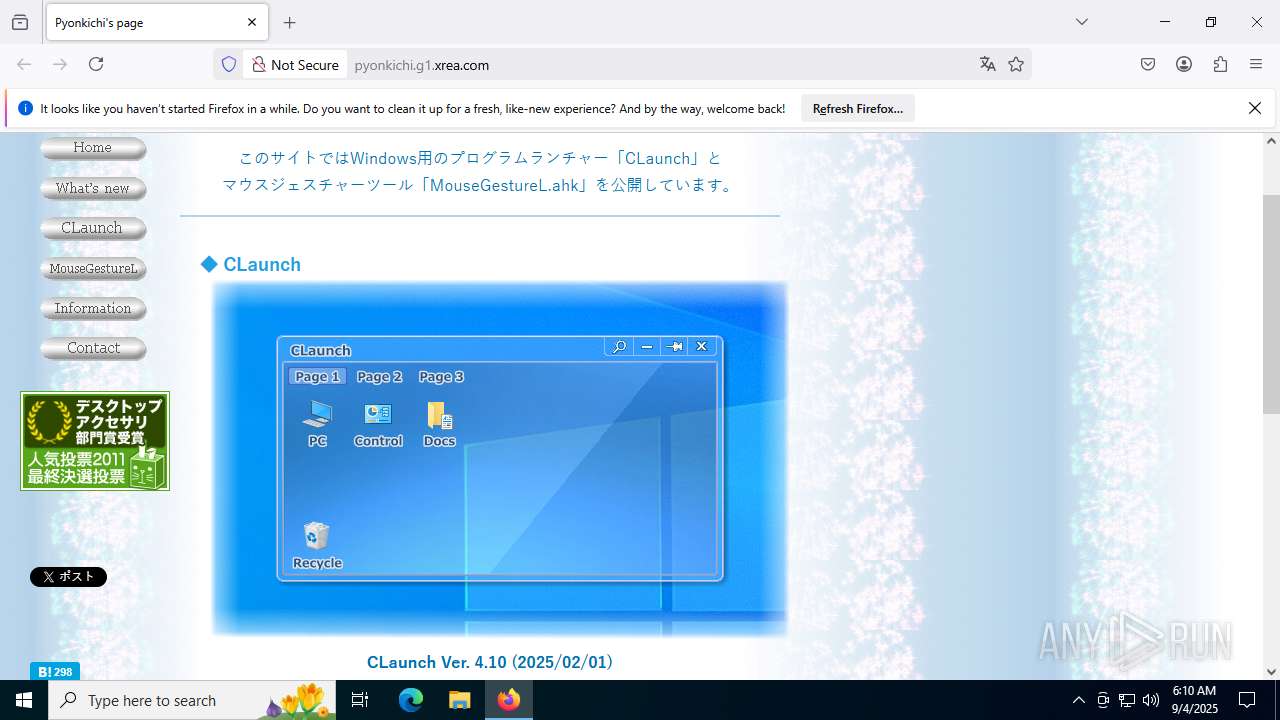Show hidden system tray icons
The height and width of the screenshot is (720, 1280).
pos(1078,700)
